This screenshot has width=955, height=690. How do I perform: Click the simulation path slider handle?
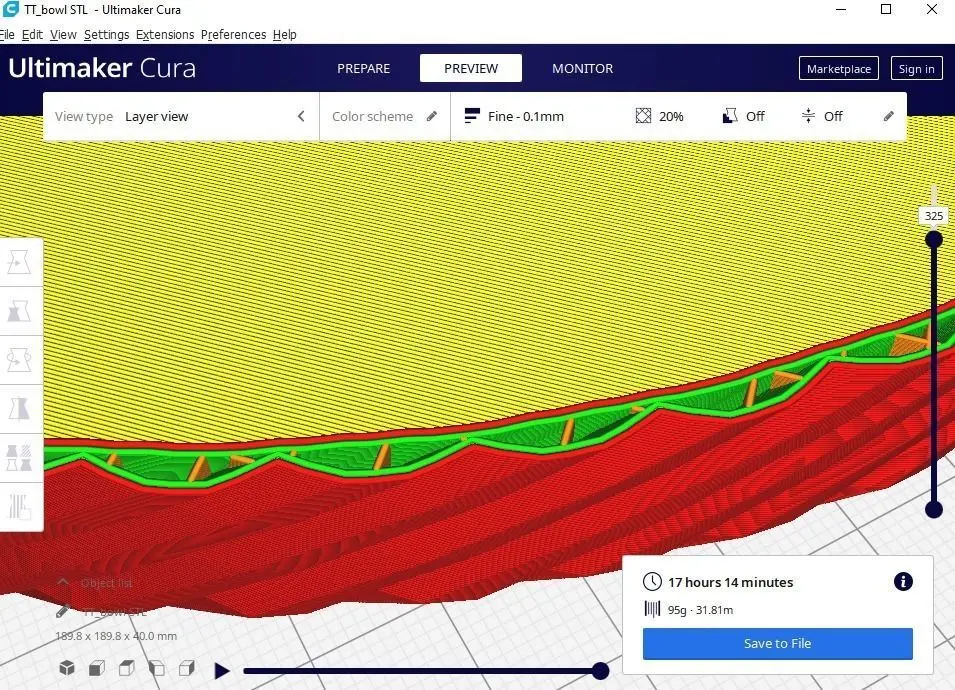tap(601, 671)
